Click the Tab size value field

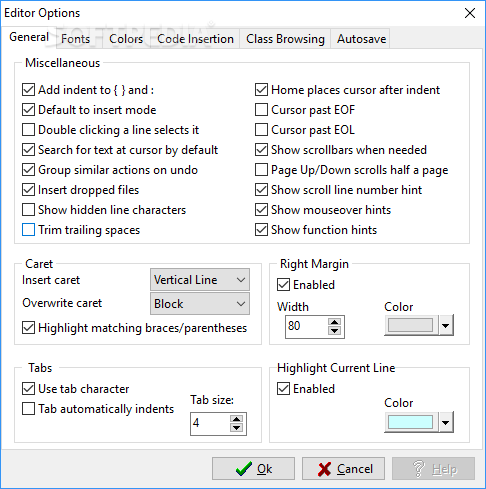pos(210,424)
